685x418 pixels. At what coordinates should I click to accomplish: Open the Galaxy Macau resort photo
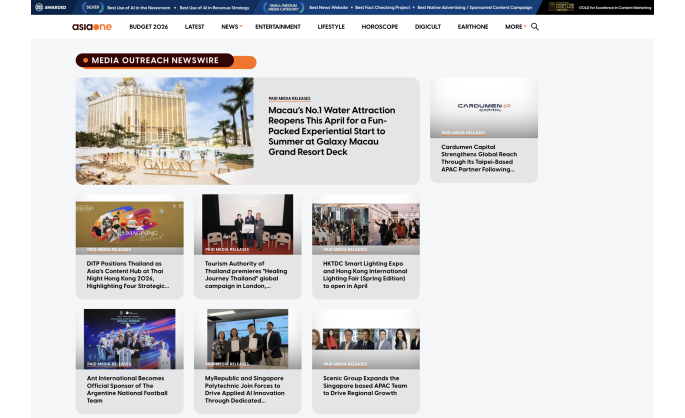click(165, 131)
